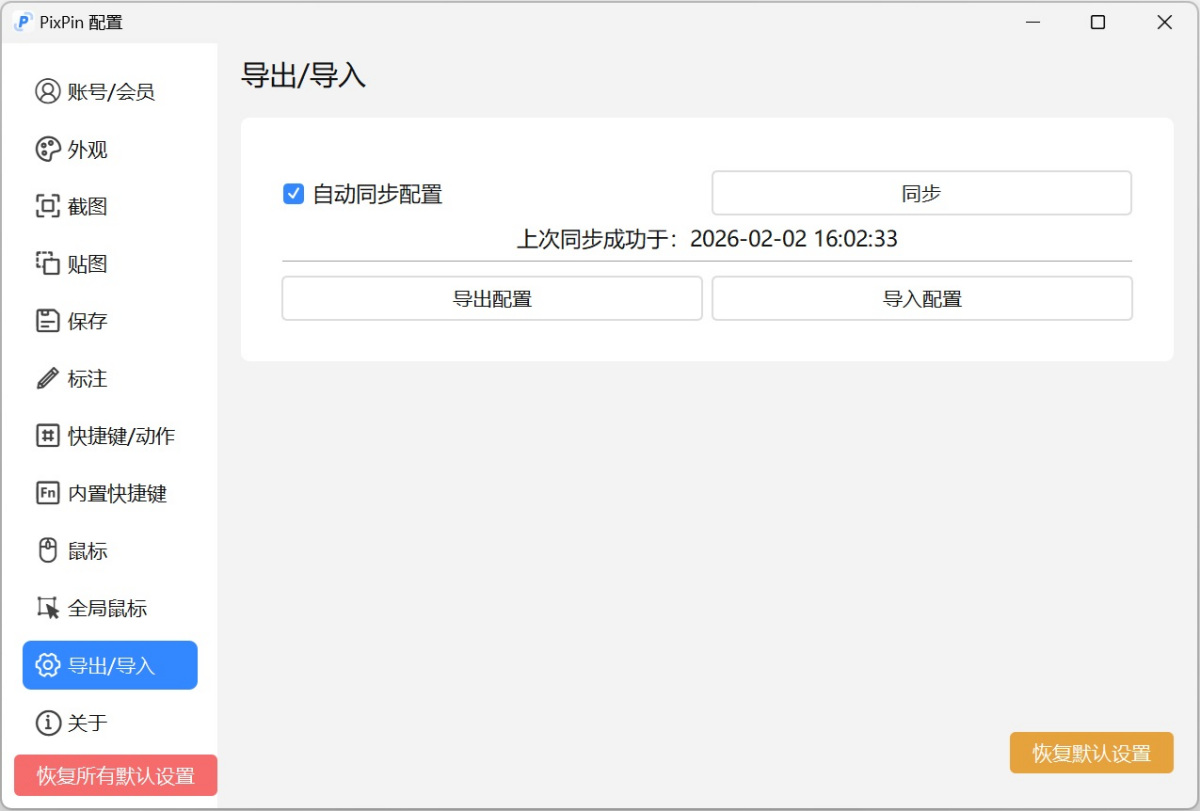Click the Fn icon for 内置快捷键

click(47, 493)
